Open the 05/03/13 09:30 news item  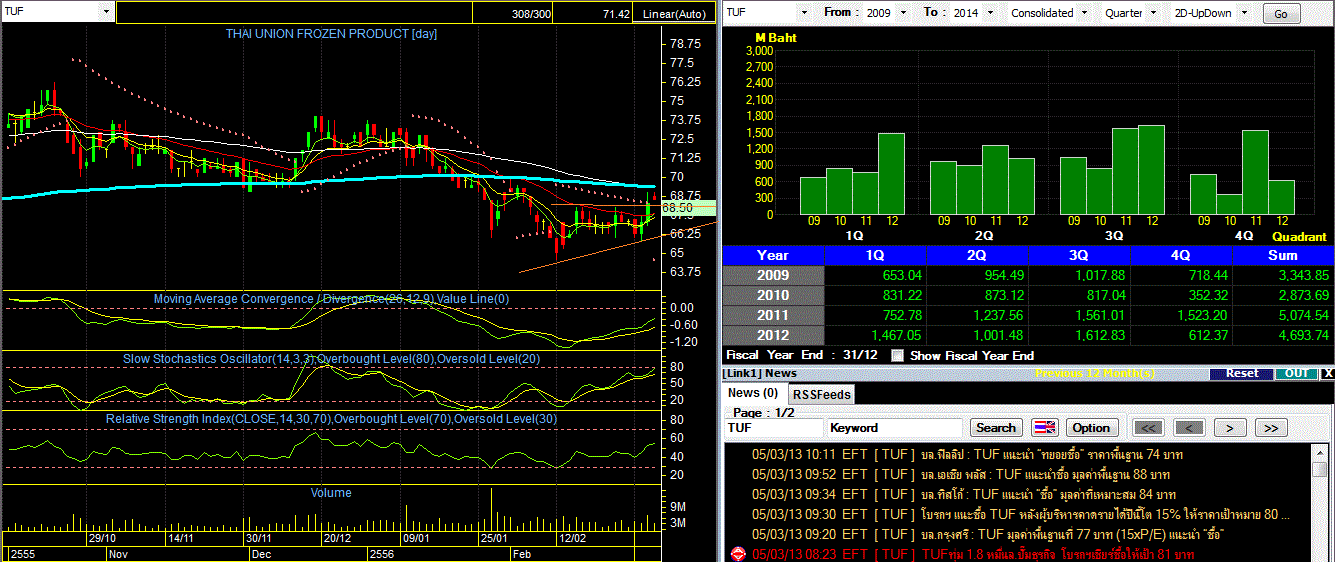pos(1020,514)
